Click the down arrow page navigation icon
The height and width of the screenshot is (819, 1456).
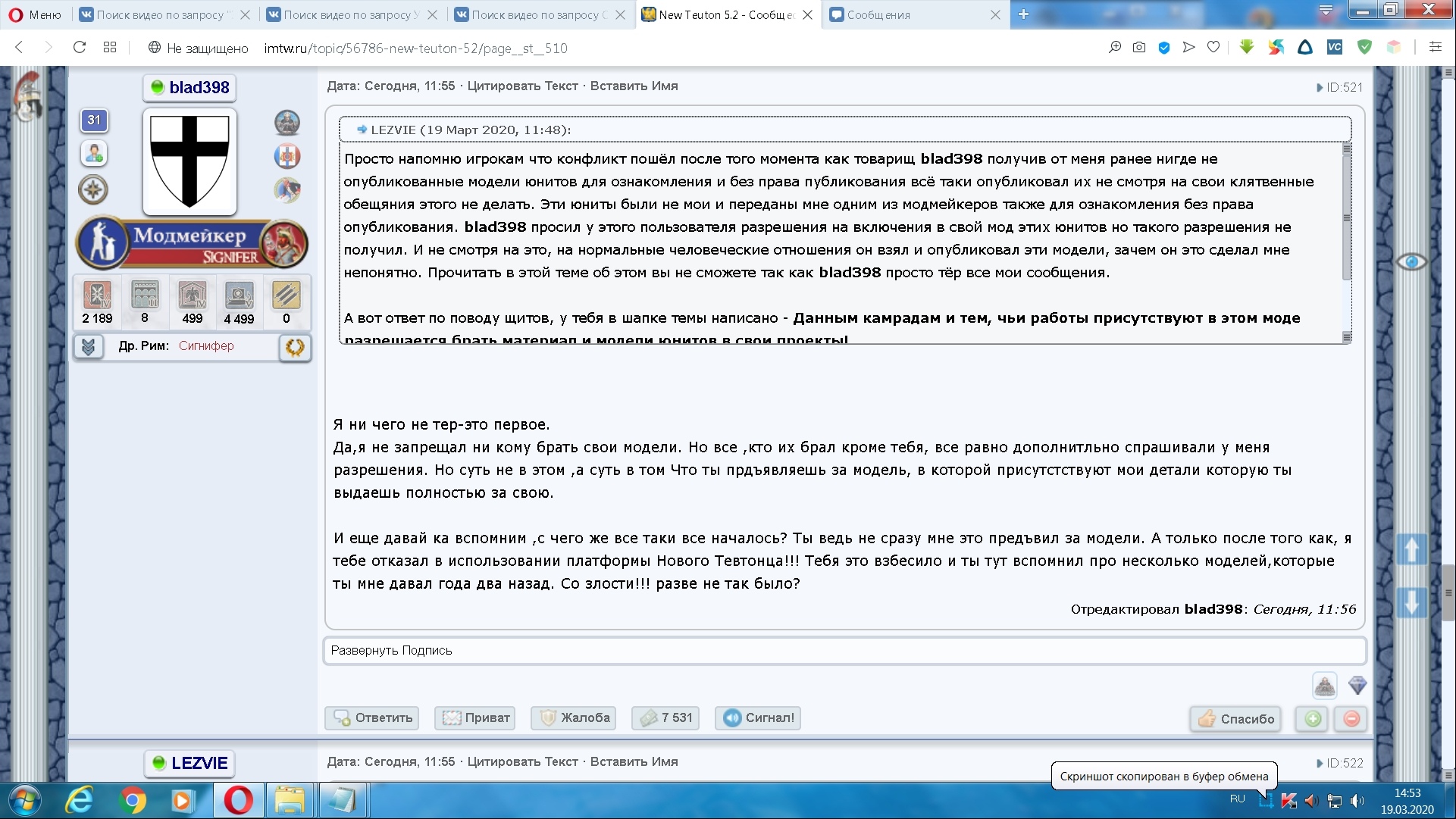[x=1411, y=602]
